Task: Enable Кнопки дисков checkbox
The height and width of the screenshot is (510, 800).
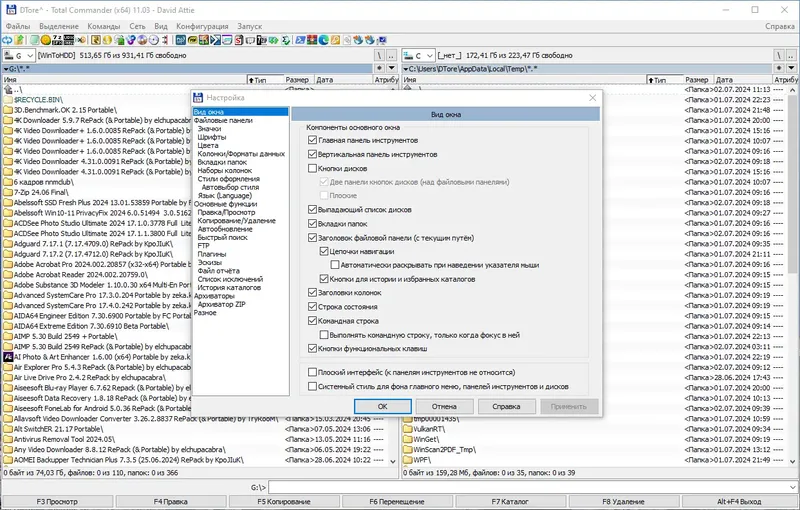Action: point(312,168)
